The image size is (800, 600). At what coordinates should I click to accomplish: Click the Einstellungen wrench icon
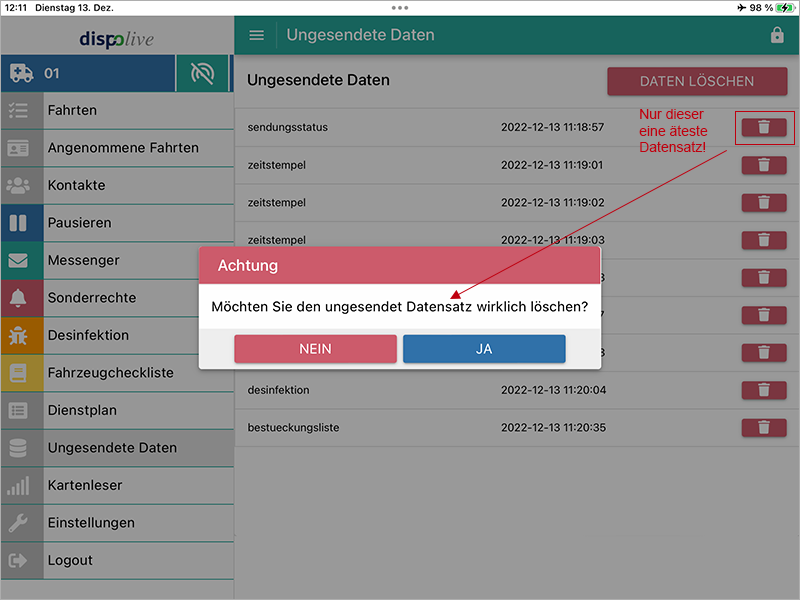[x=18, y=523]
